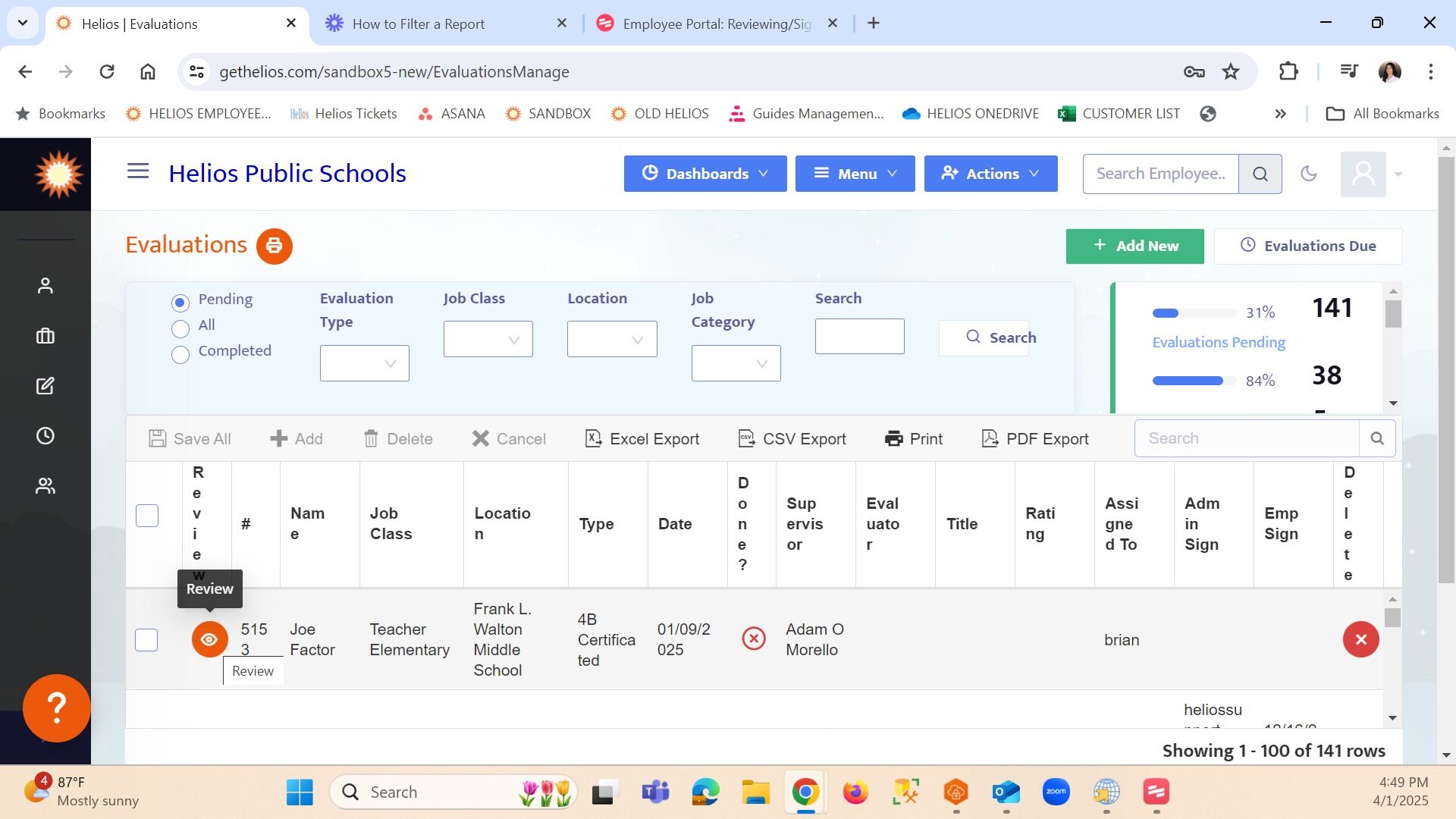Open the Evaluation Type dropdown

point(365,363)
